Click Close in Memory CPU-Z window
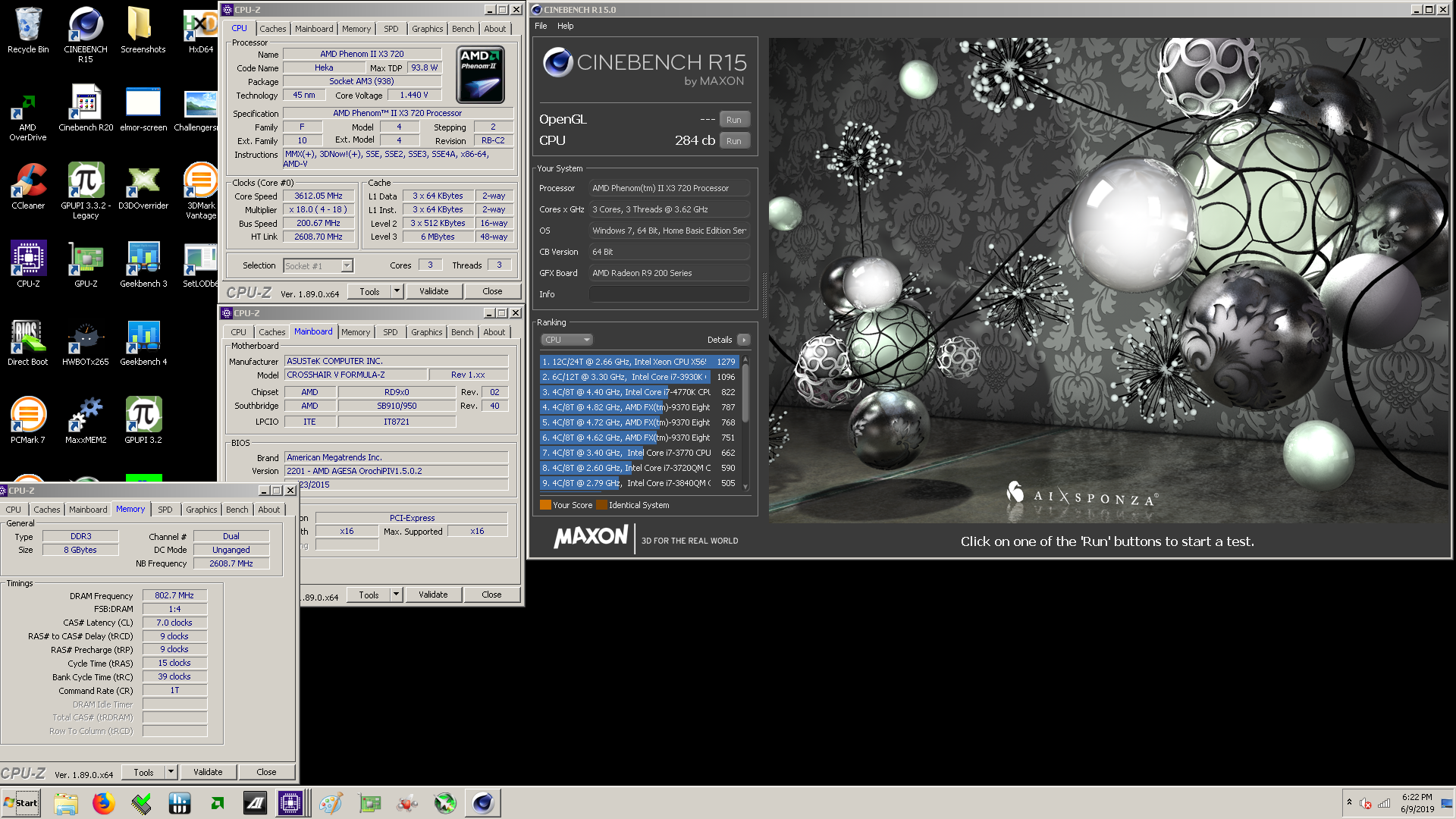This screenshot has width=1456, height=819. (266, 772)
